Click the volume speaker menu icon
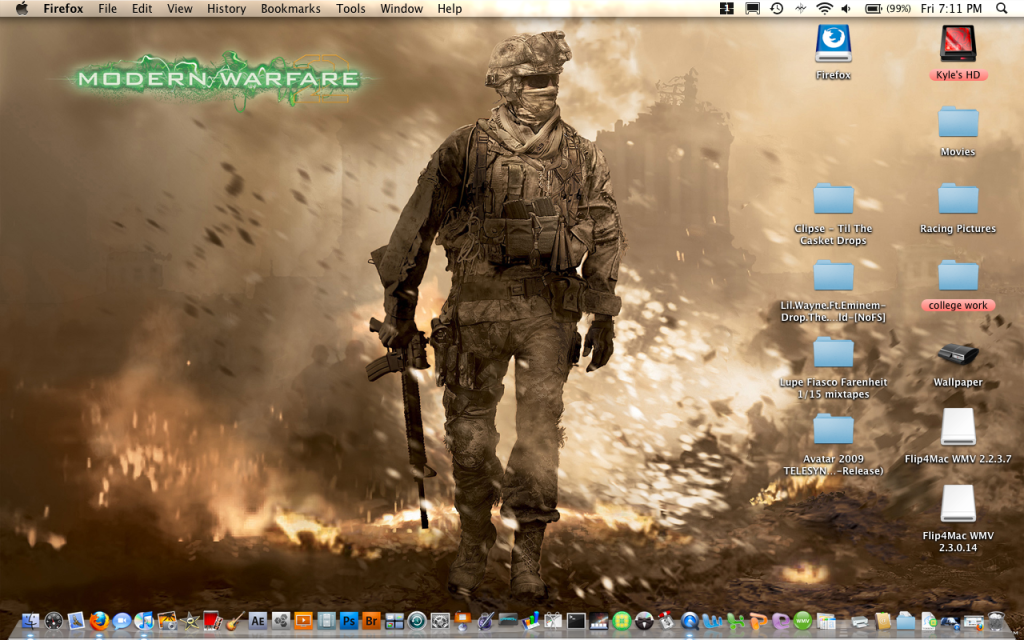The image size is (1024, 640). [x=846, y=8]
